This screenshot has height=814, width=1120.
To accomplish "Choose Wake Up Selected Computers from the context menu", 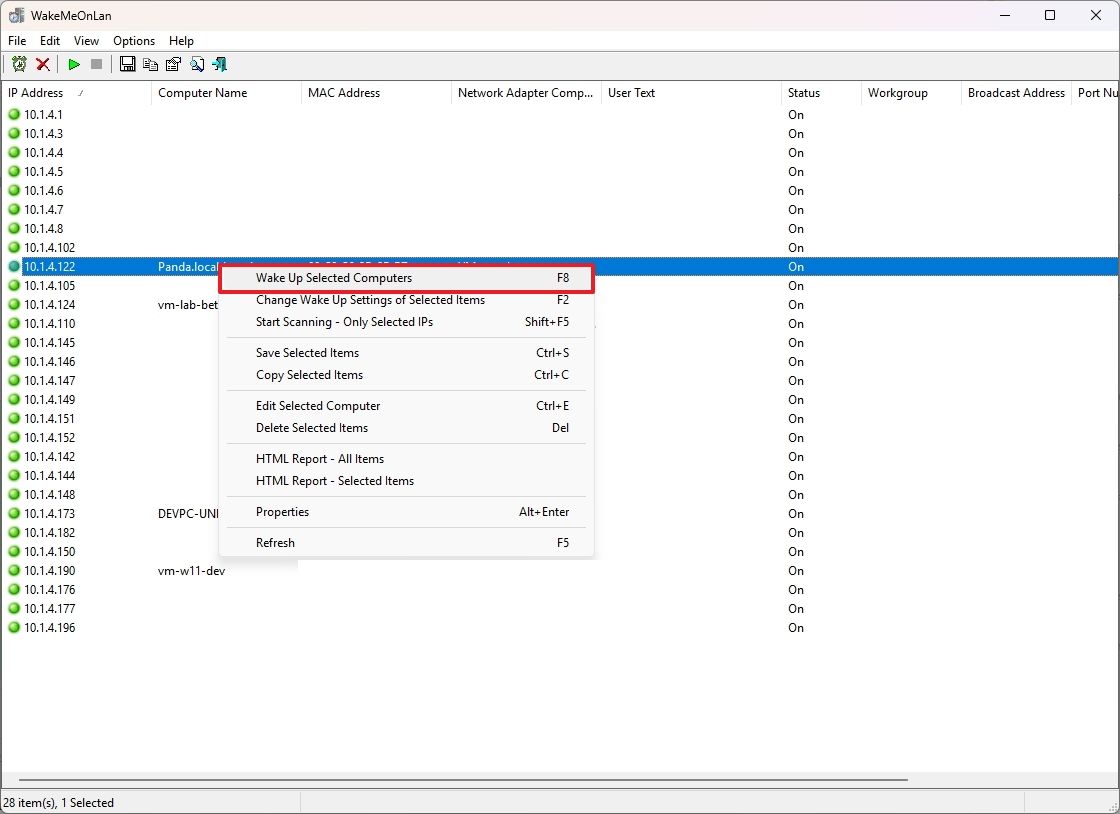I will click(x=334, y=277).
